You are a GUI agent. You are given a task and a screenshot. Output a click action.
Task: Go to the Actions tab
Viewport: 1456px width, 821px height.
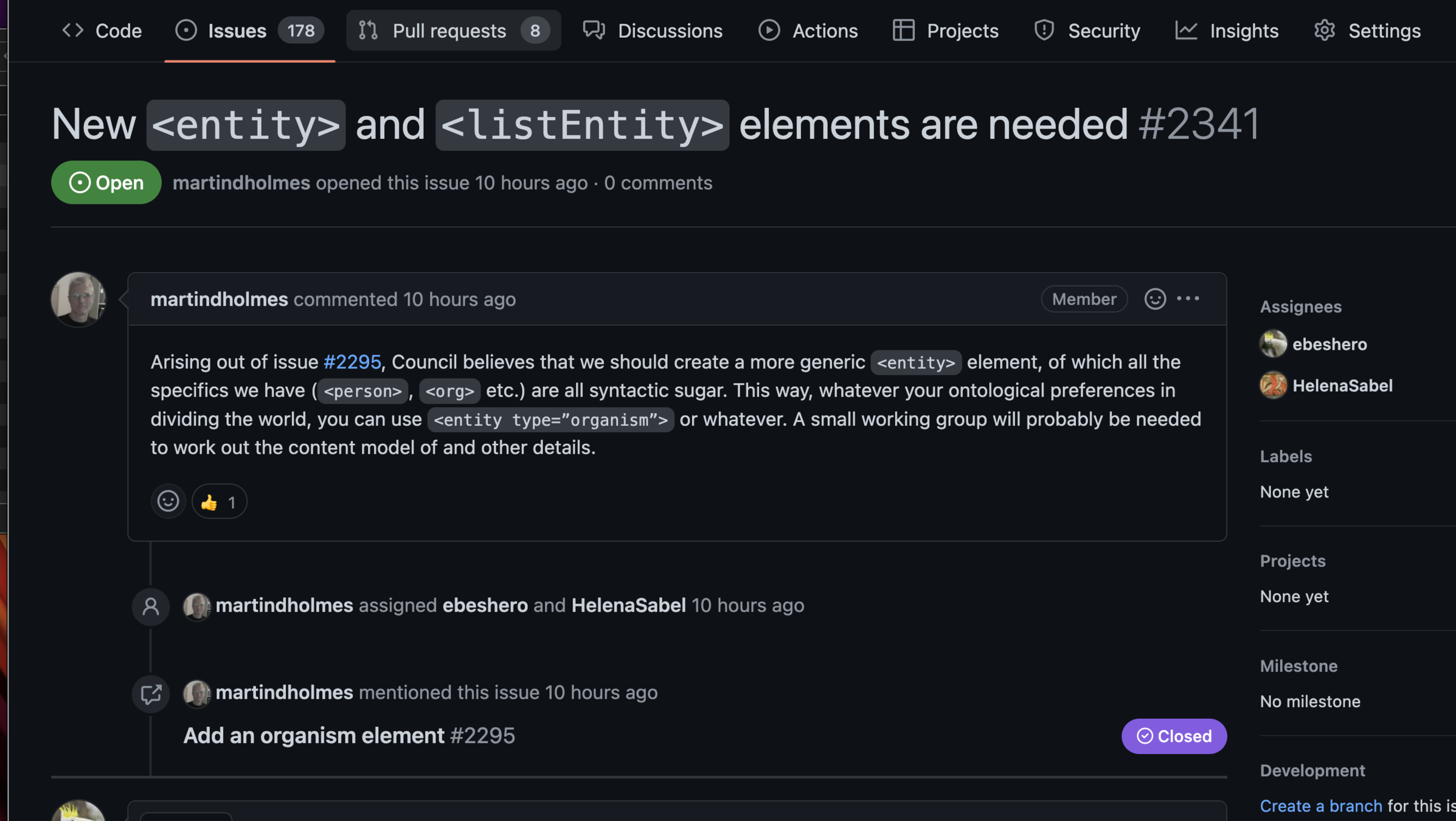(808, 30)
